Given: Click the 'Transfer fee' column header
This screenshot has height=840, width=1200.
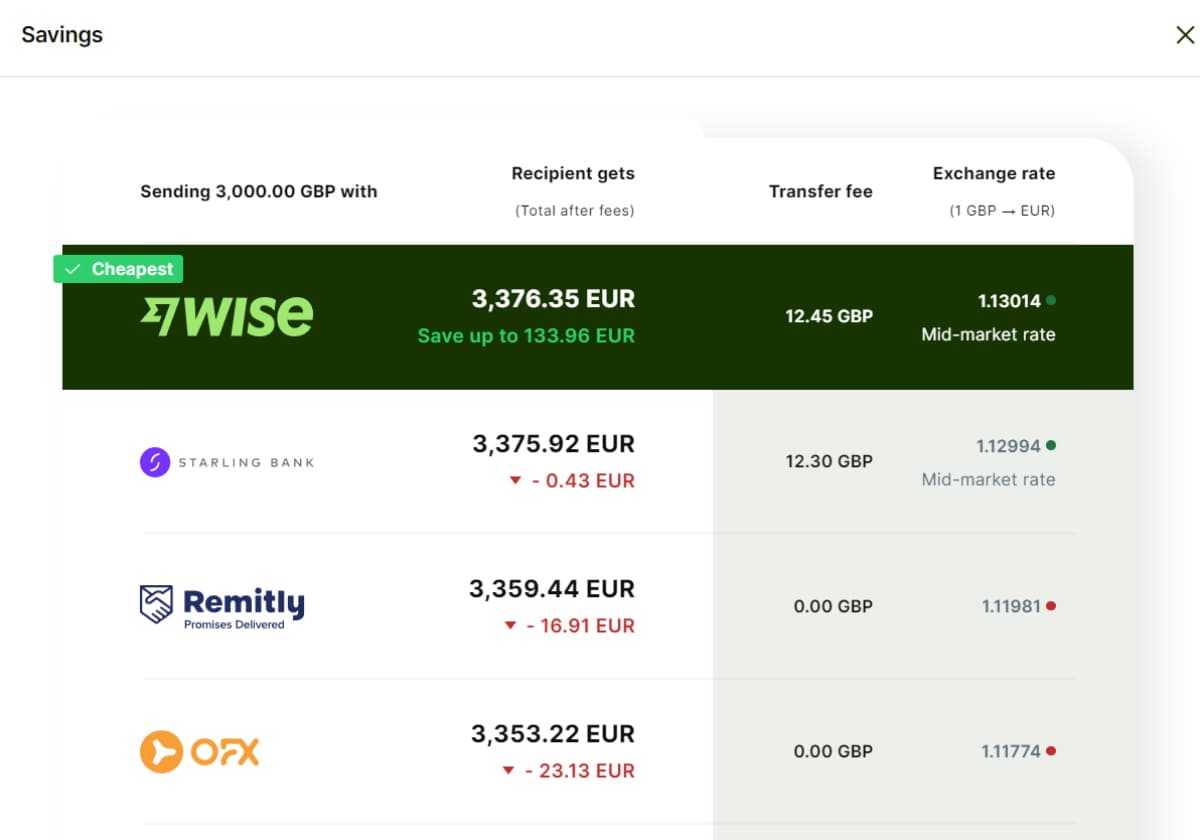Looking at the screenshot, I should click(x=821, y=191).
